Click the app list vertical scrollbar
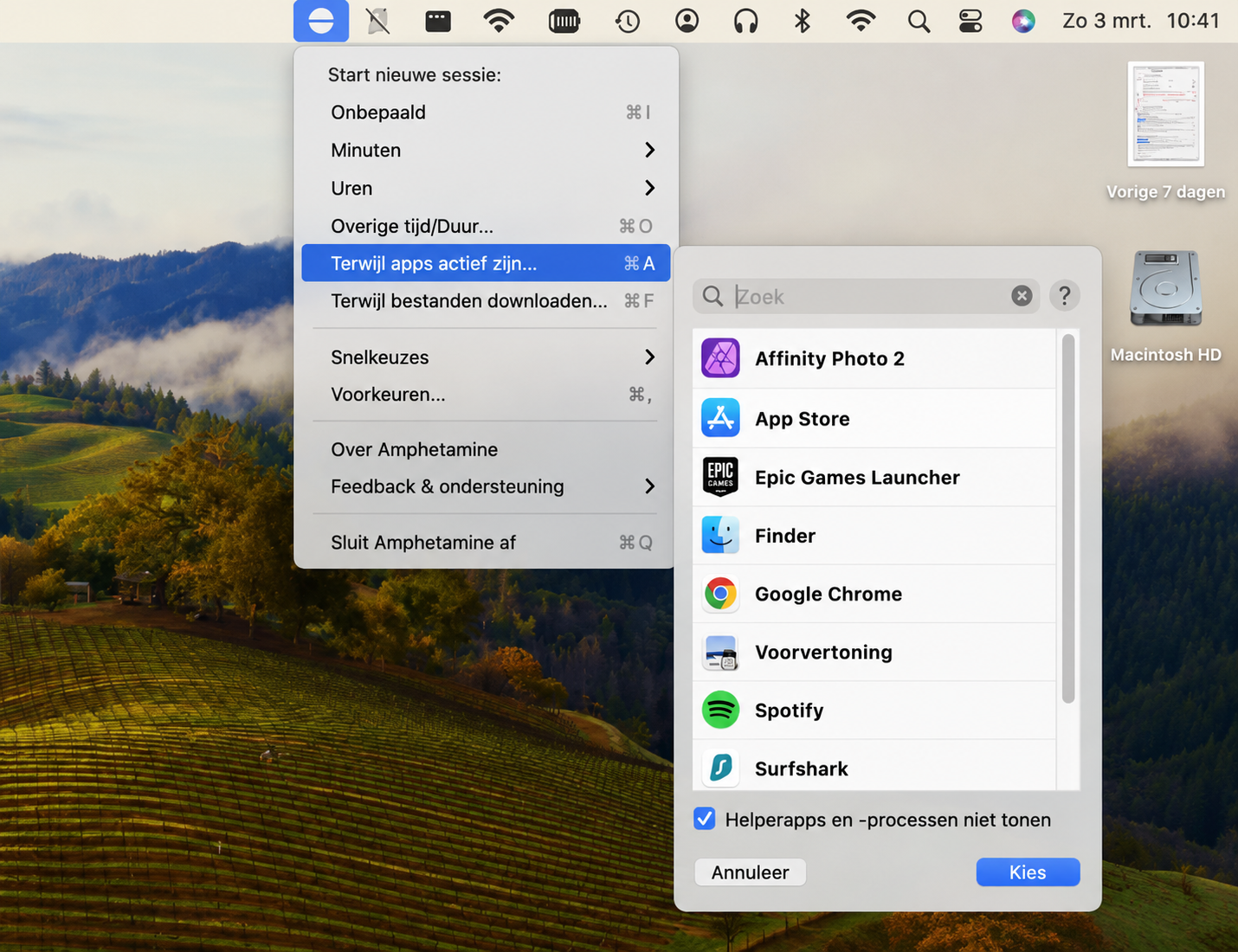The height and width of the screenshot is (952, 1238). point(1068,519)
